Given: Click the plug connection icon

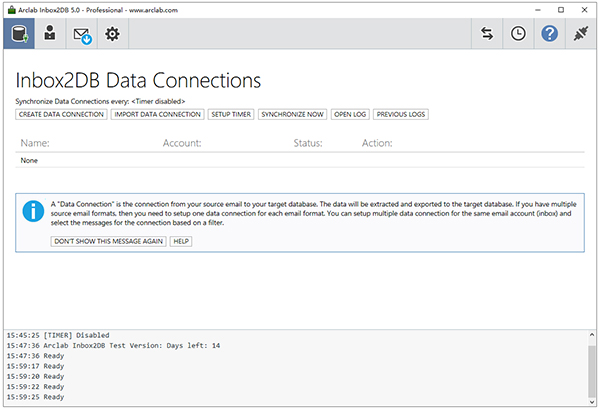Looking at the screenshot, I should 580,34.
